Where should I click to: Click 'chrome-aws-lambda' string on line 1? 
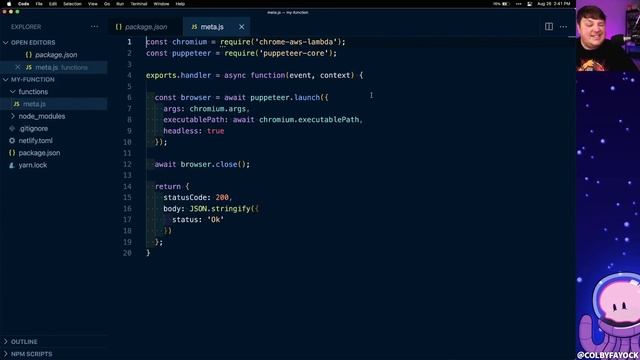[x=296, y=42]
